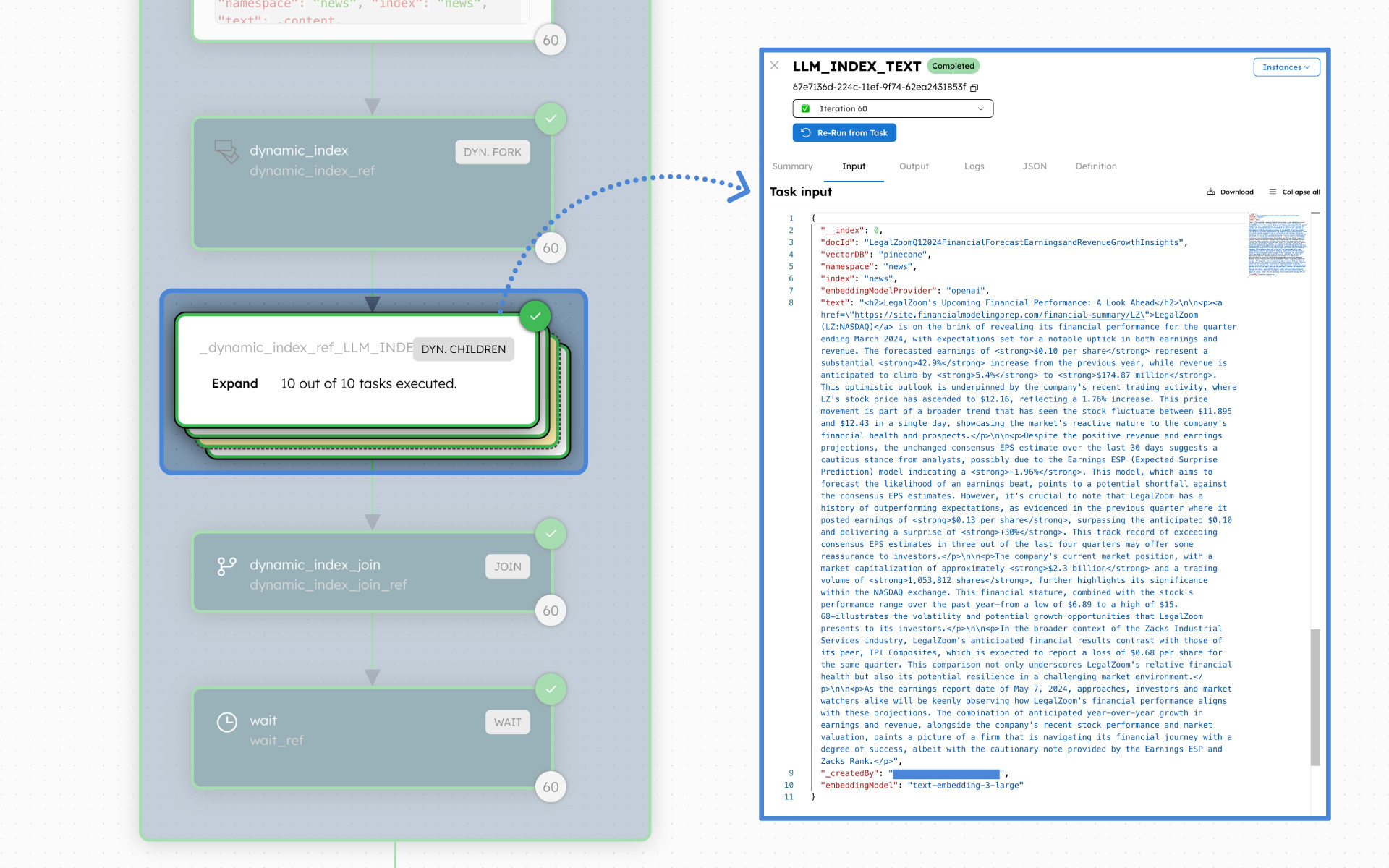Expand the dynamic children task stack
Viewport: 1389px width, 868px height.
point(234,383)
